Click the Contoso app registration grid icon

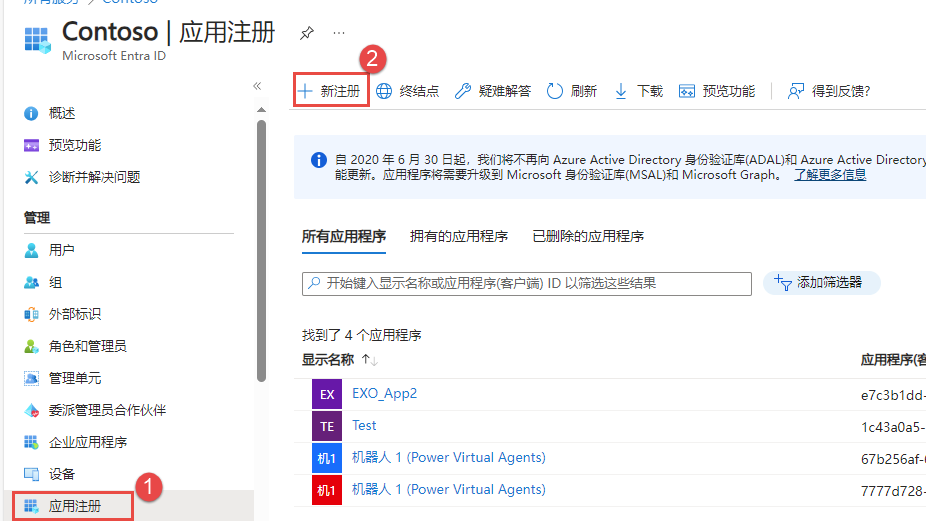(x=37, y=40)
